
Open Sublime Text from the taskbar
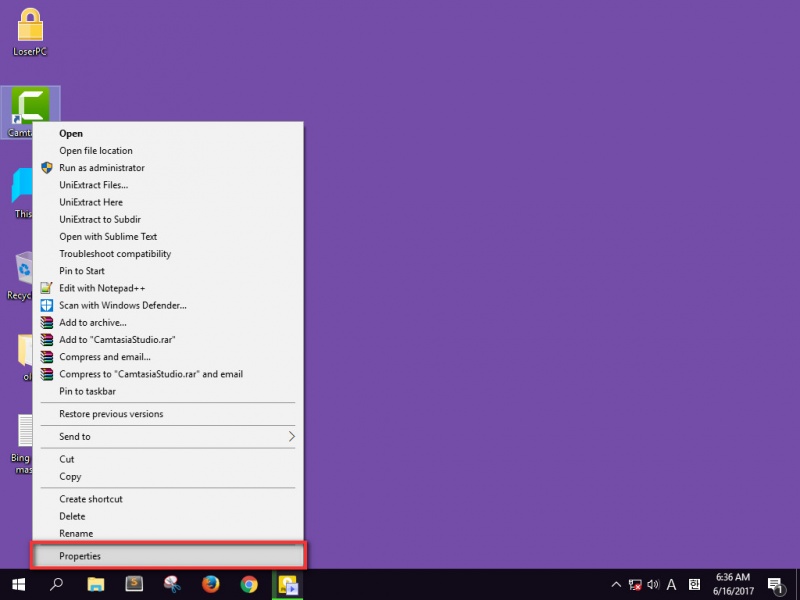pos(134,584)
